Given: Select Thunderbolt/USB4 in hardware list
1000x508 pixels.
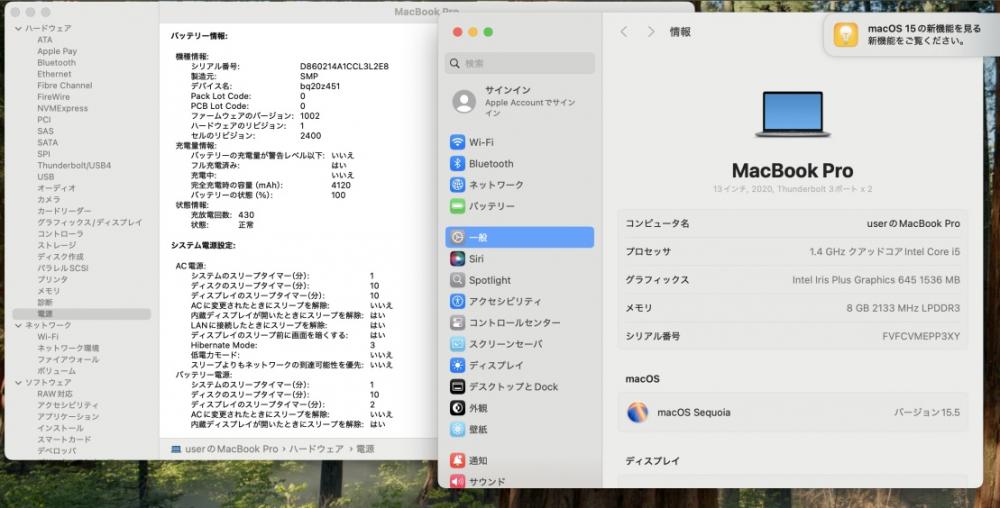Looking at the screenshot, I should (74, 165).
